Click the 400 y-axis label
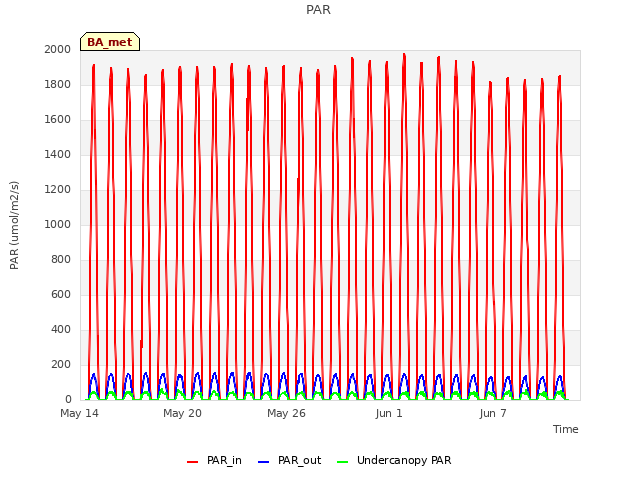This screenshot has height=480, width=640. click(x=61, y=329)
